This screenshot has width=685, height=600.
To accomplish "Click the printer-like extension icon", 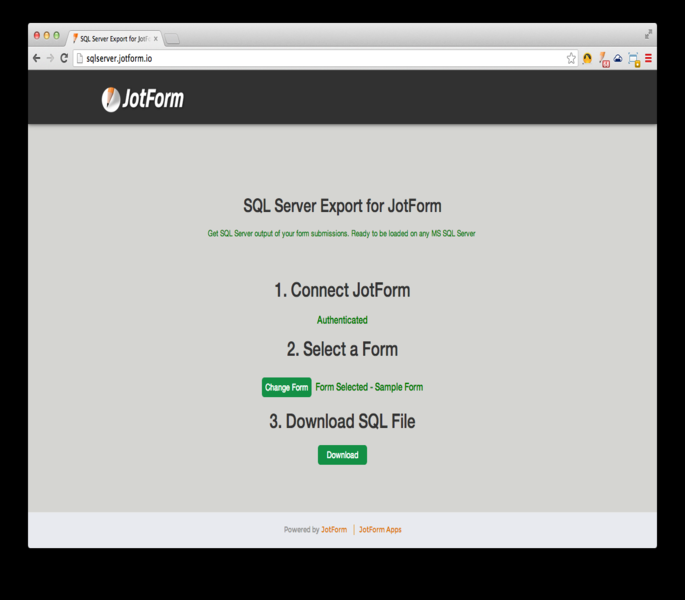I will 633,59.
